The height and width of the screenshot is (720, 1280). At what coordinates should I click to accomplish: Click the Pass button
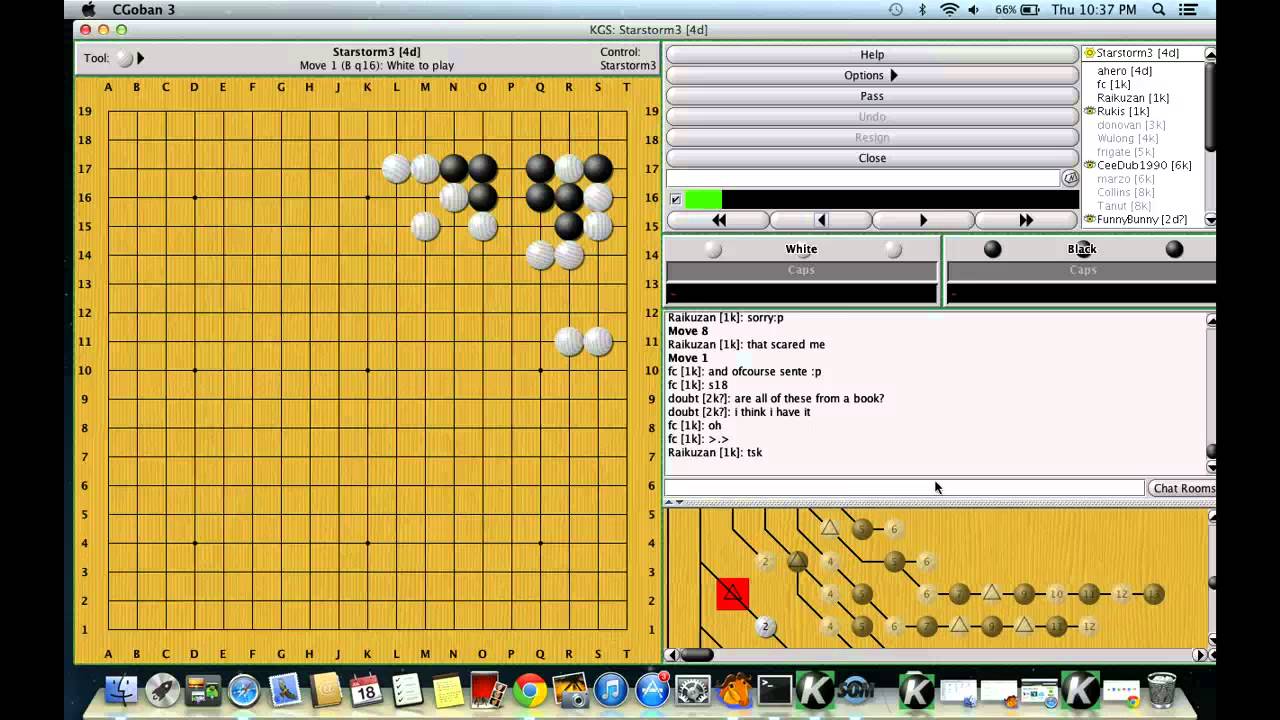(x=872, y=96)
